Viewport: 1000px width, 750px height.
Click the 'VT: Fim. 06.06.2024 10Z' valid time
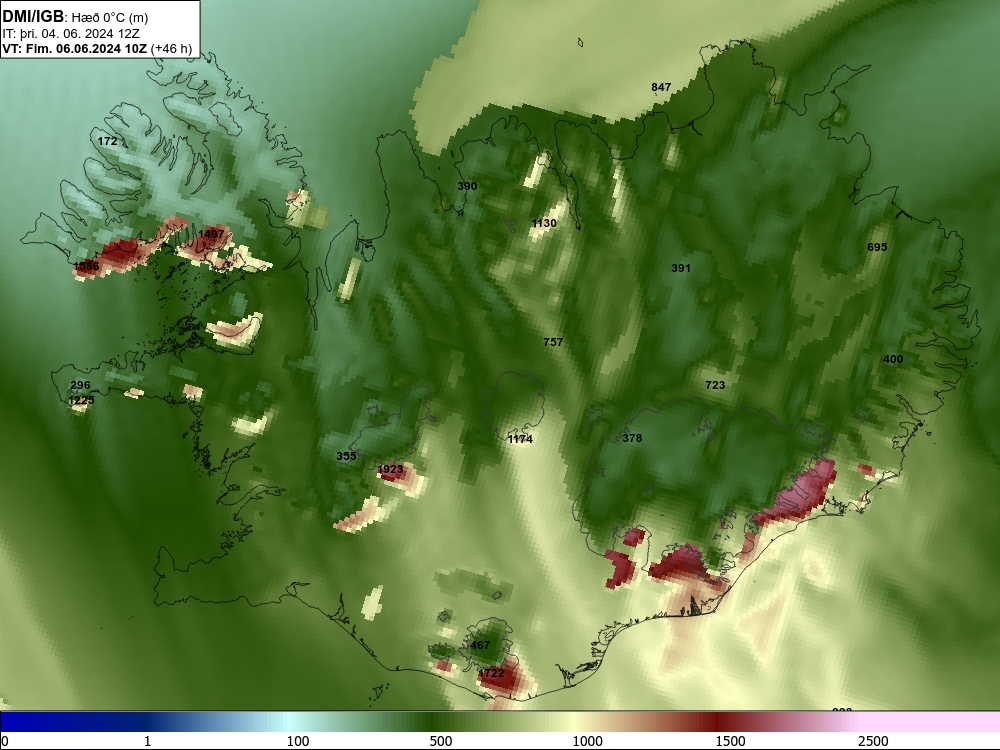pos(75,48)
